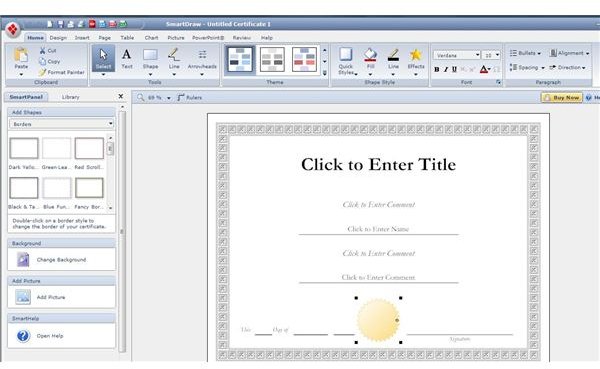
Task: Toggle Italic formatting button
Action: click(445, 69)
